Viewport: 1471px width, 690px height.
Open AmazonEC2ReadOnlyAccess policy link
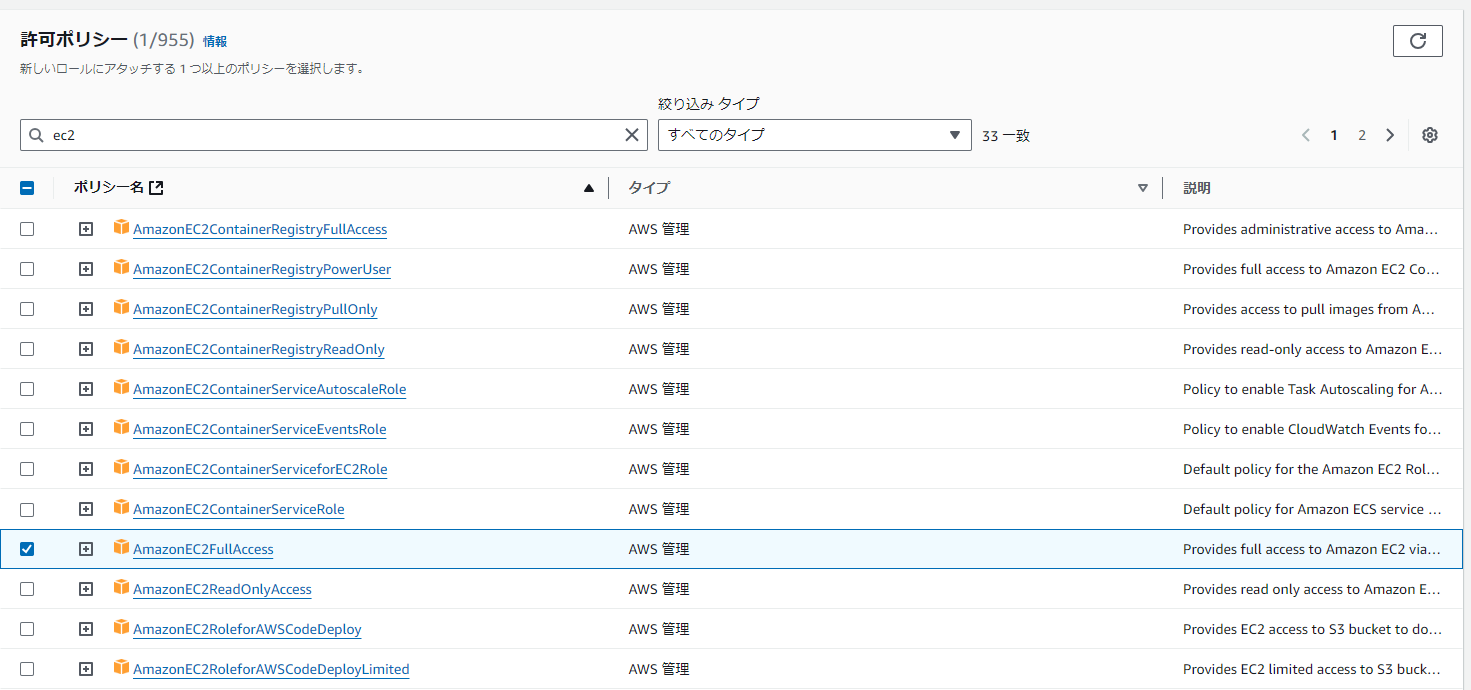(222, 589)
